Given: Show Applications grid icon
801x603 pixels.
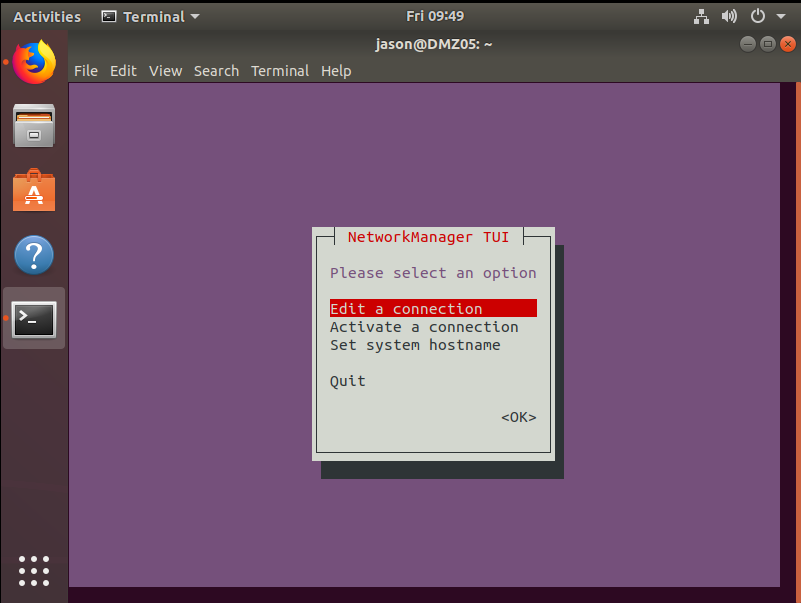Looking at the screenshot, I should [x=34, y=571].
